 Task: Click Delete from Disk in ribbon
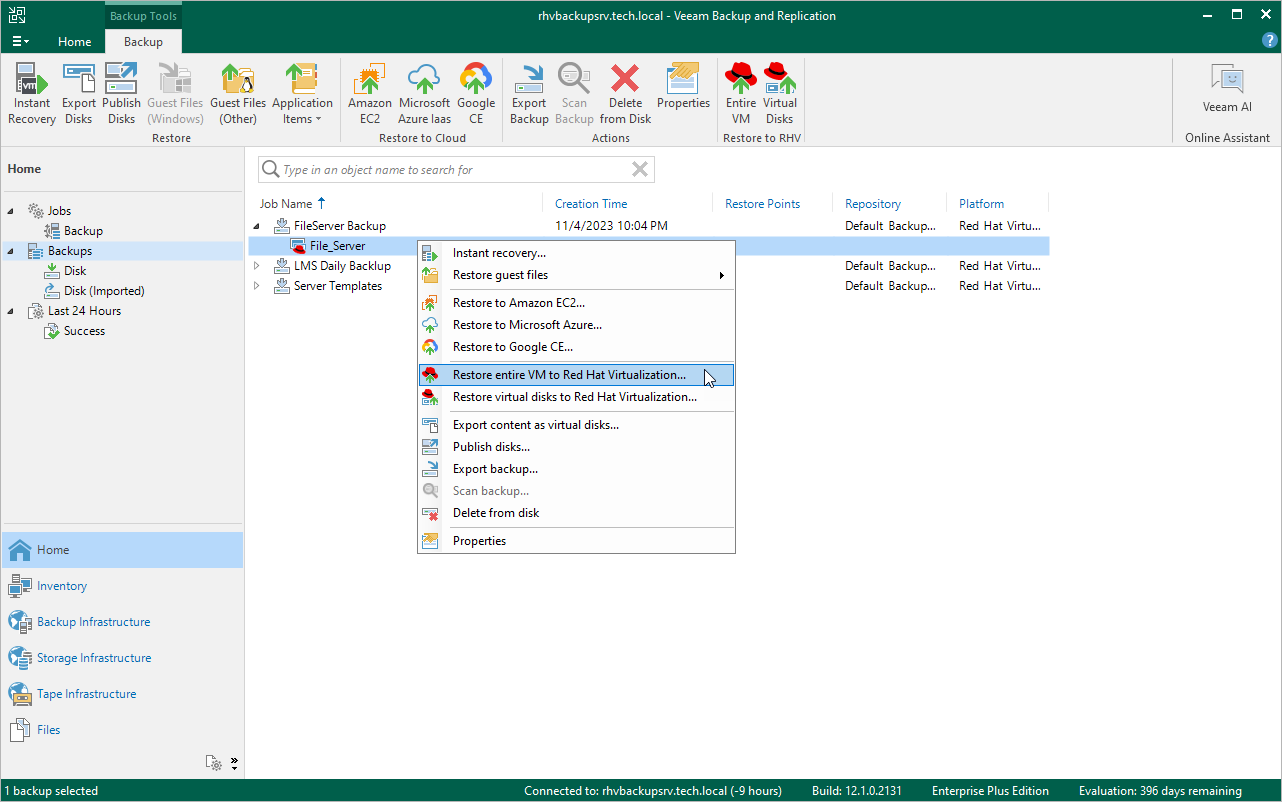(626, 93)
